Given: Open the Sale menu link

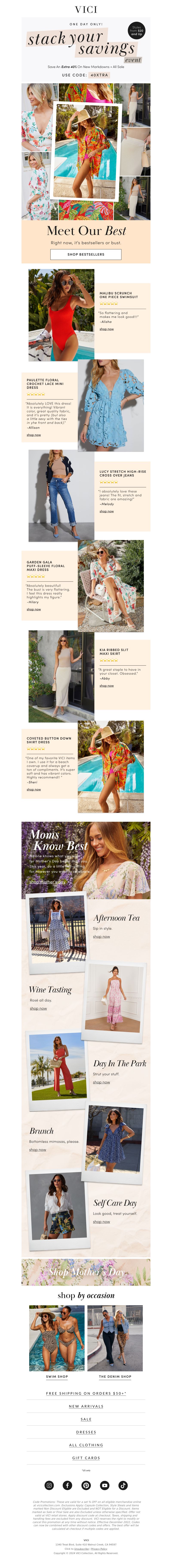Looking at the screenshot, I should (86, 1419).
